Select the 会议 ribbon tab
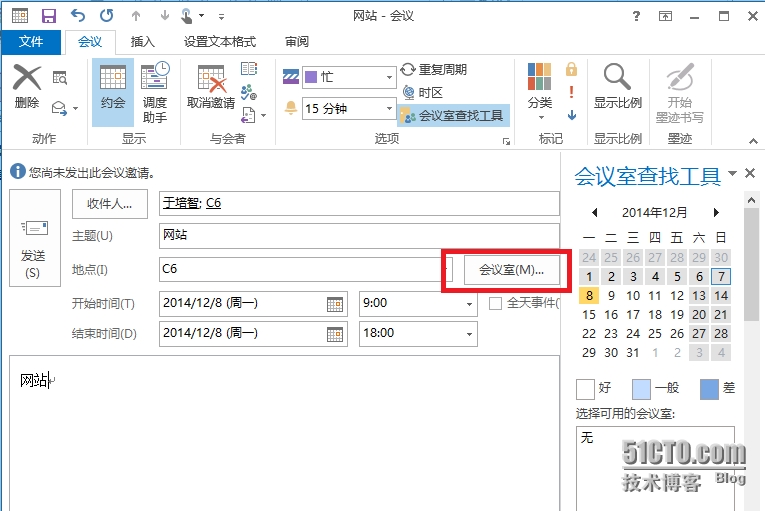Viewport: 765px width, 511px height. pos(90,42)
